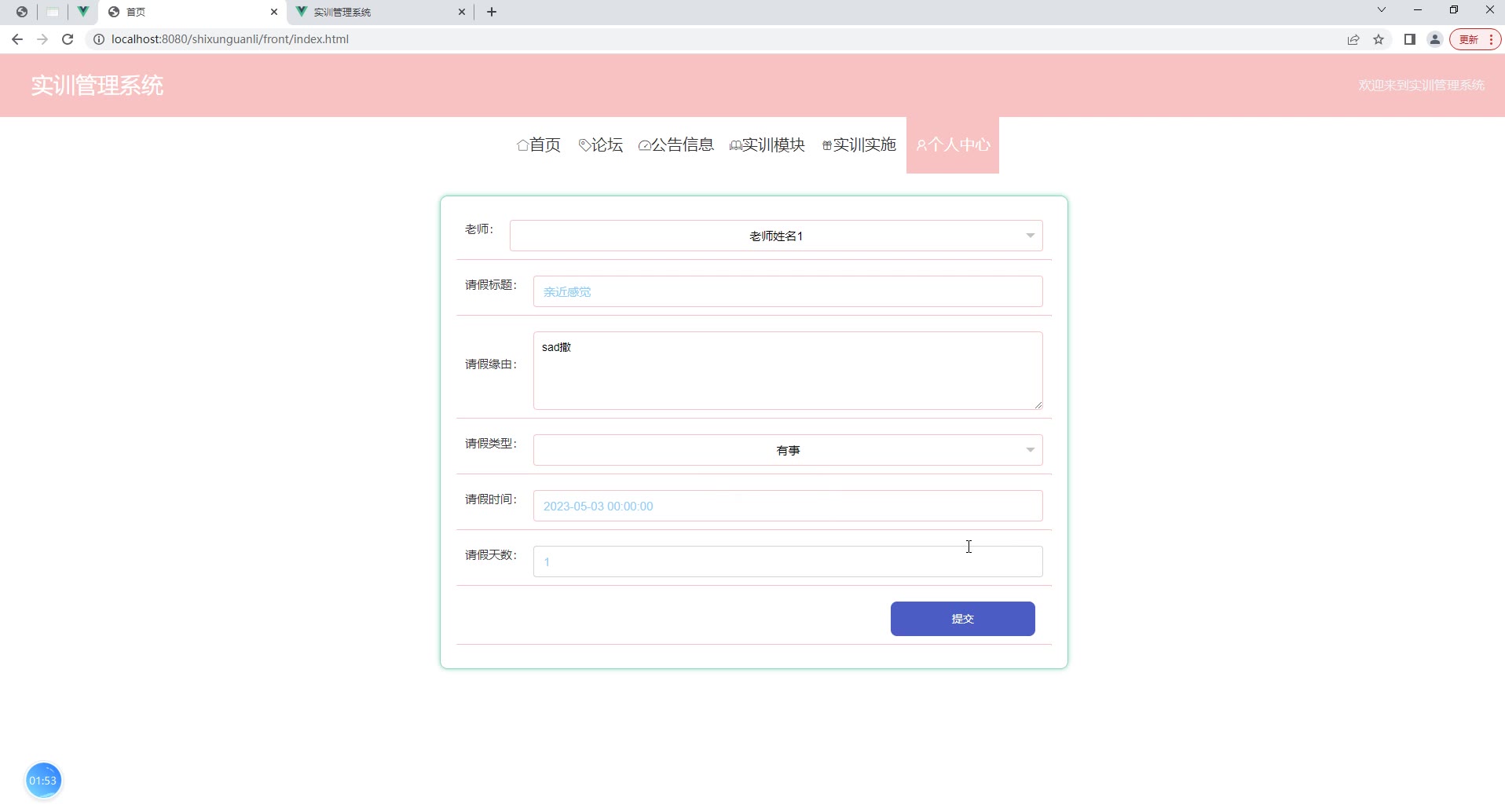Submit the leave form with 提交

coord(963,620)
